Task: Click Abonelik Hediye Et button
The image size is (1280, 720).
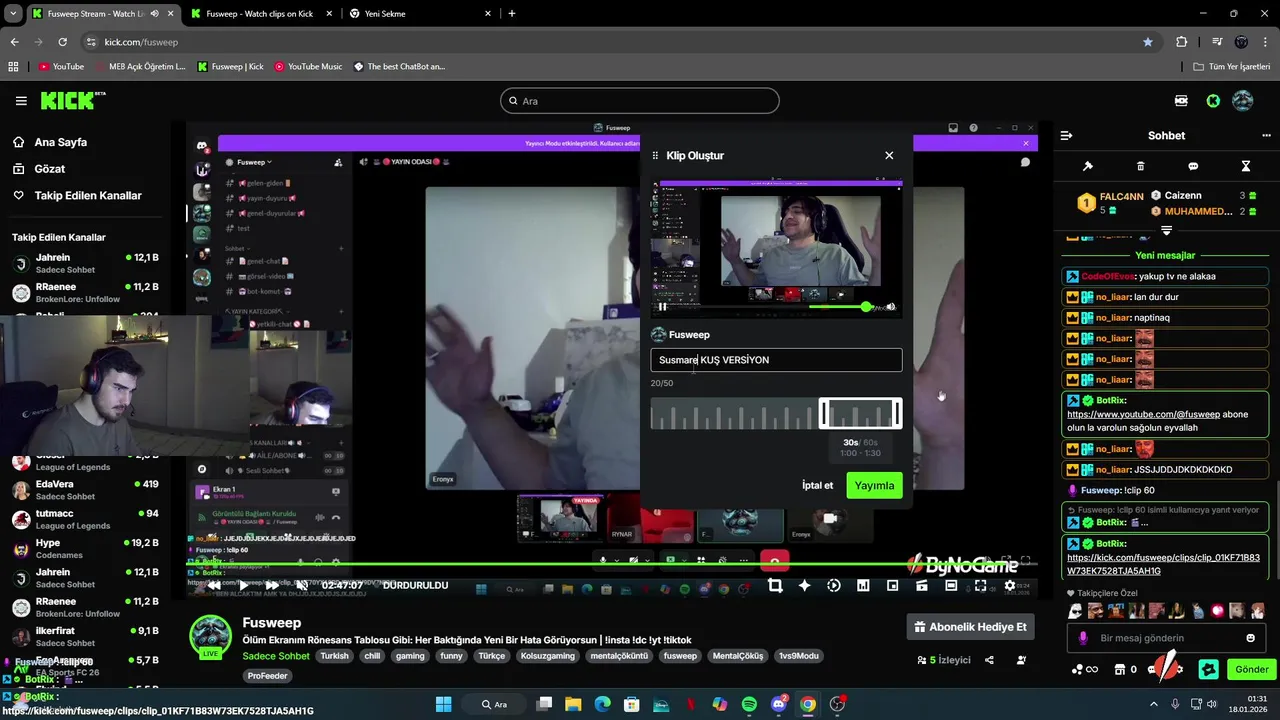Action: tap(971, 627)
